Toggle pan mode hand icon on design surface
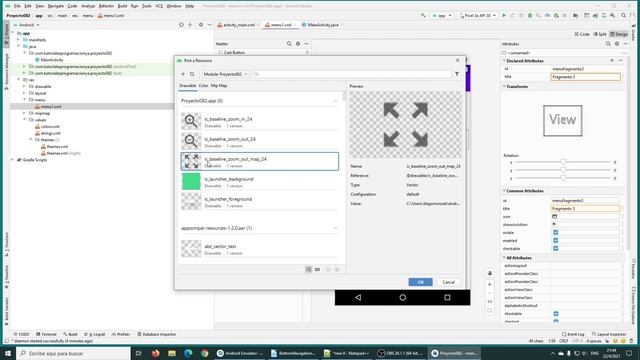640x360 pixels. click(490, 273)
